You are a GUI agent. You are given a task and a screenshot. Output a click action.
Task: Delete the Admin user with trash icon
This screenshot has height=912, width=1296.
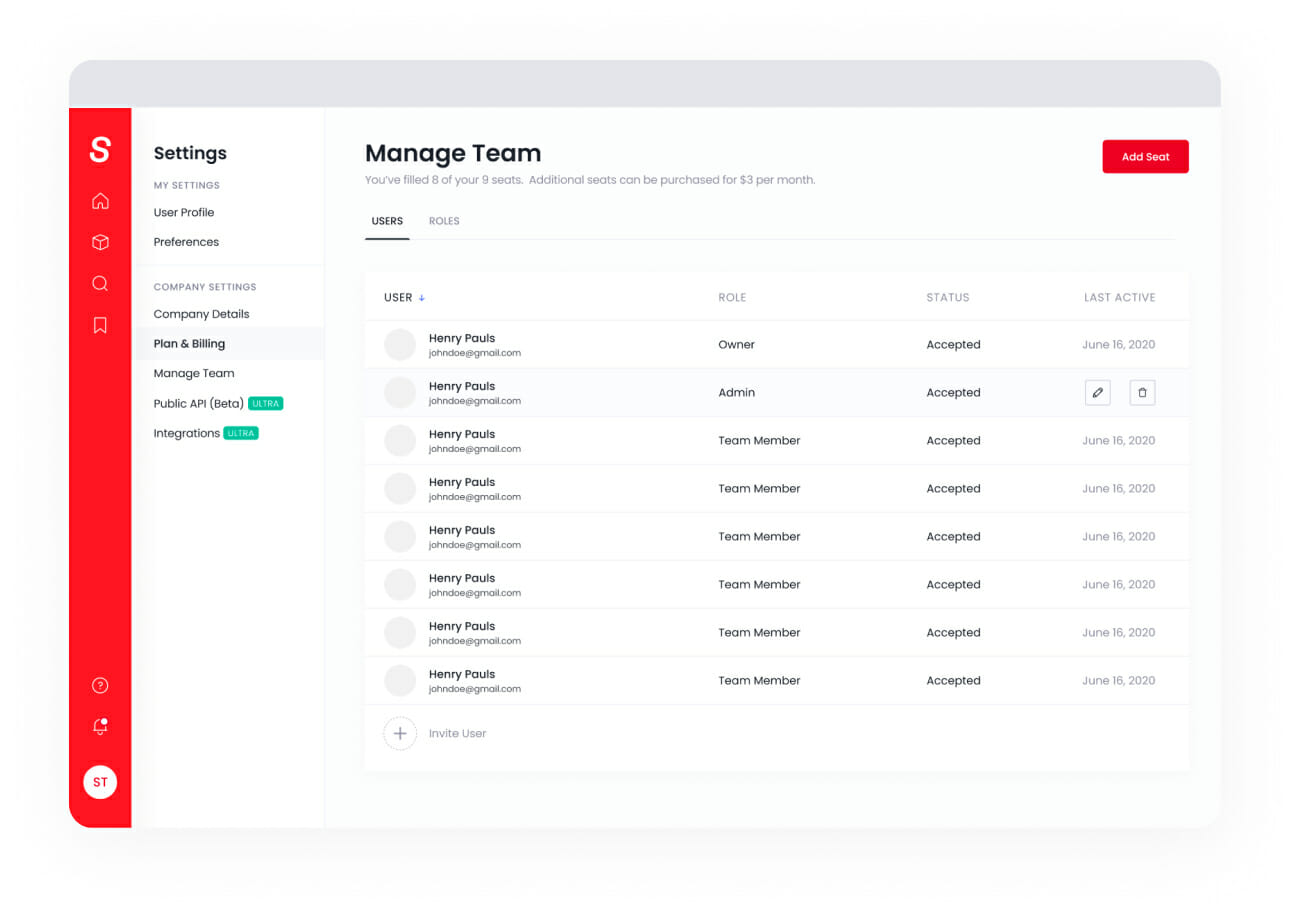point(1142,392)
